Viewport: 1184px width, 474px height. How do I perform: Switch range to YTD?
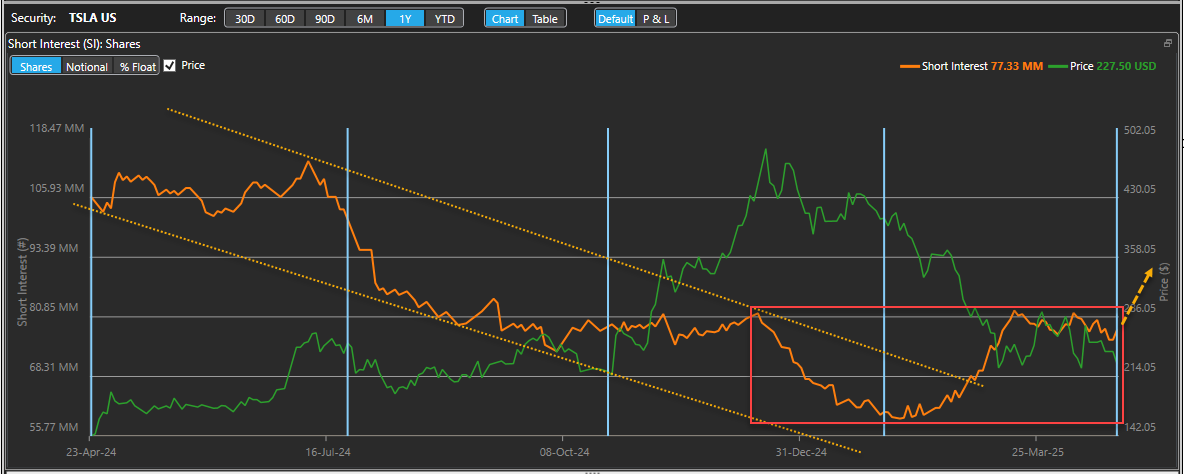(445, 19)
